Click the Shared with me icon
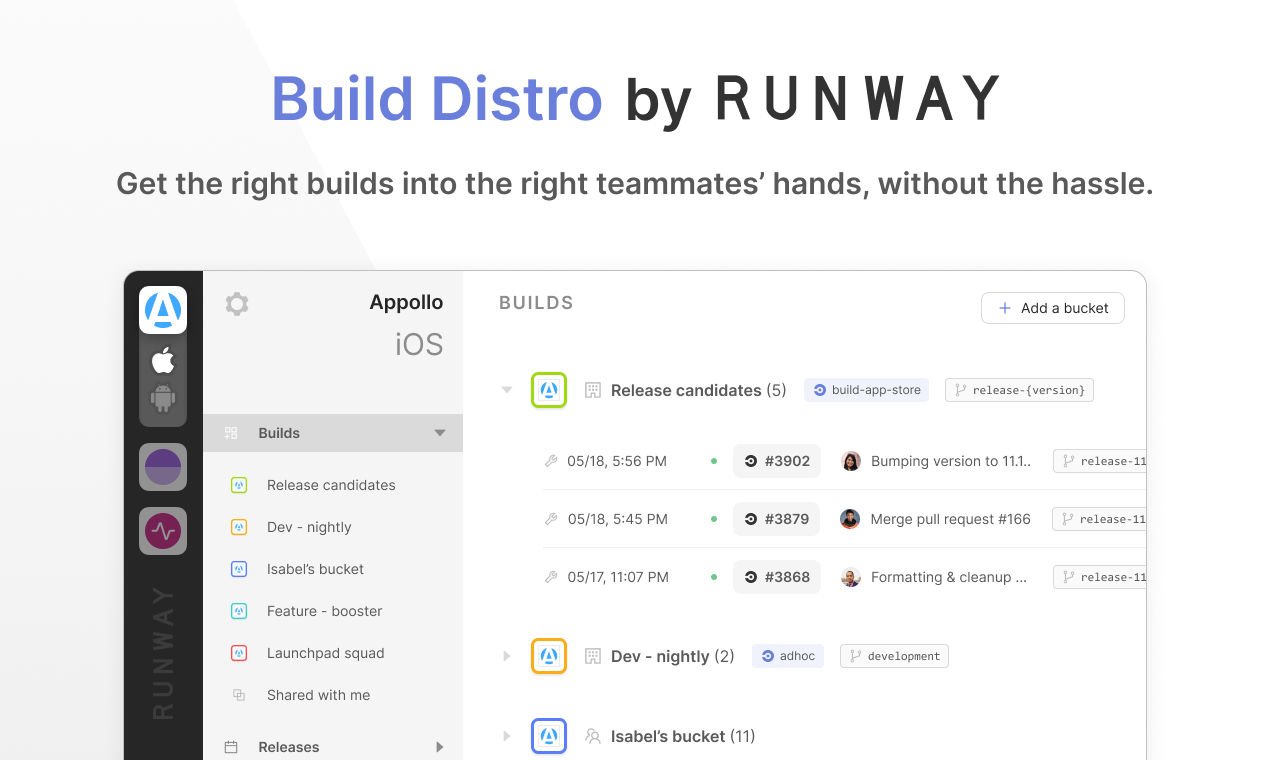 [x=239, y=695]
